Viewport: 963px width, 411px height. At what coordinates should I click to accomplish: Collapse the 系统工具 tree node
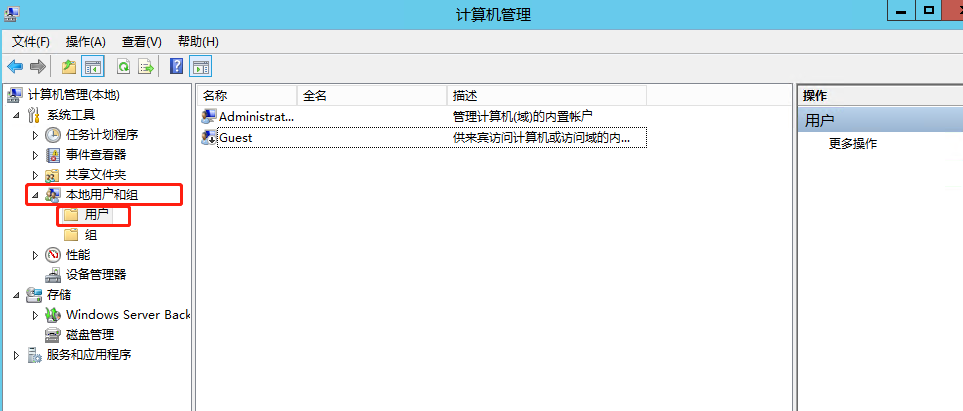[17, 115]
